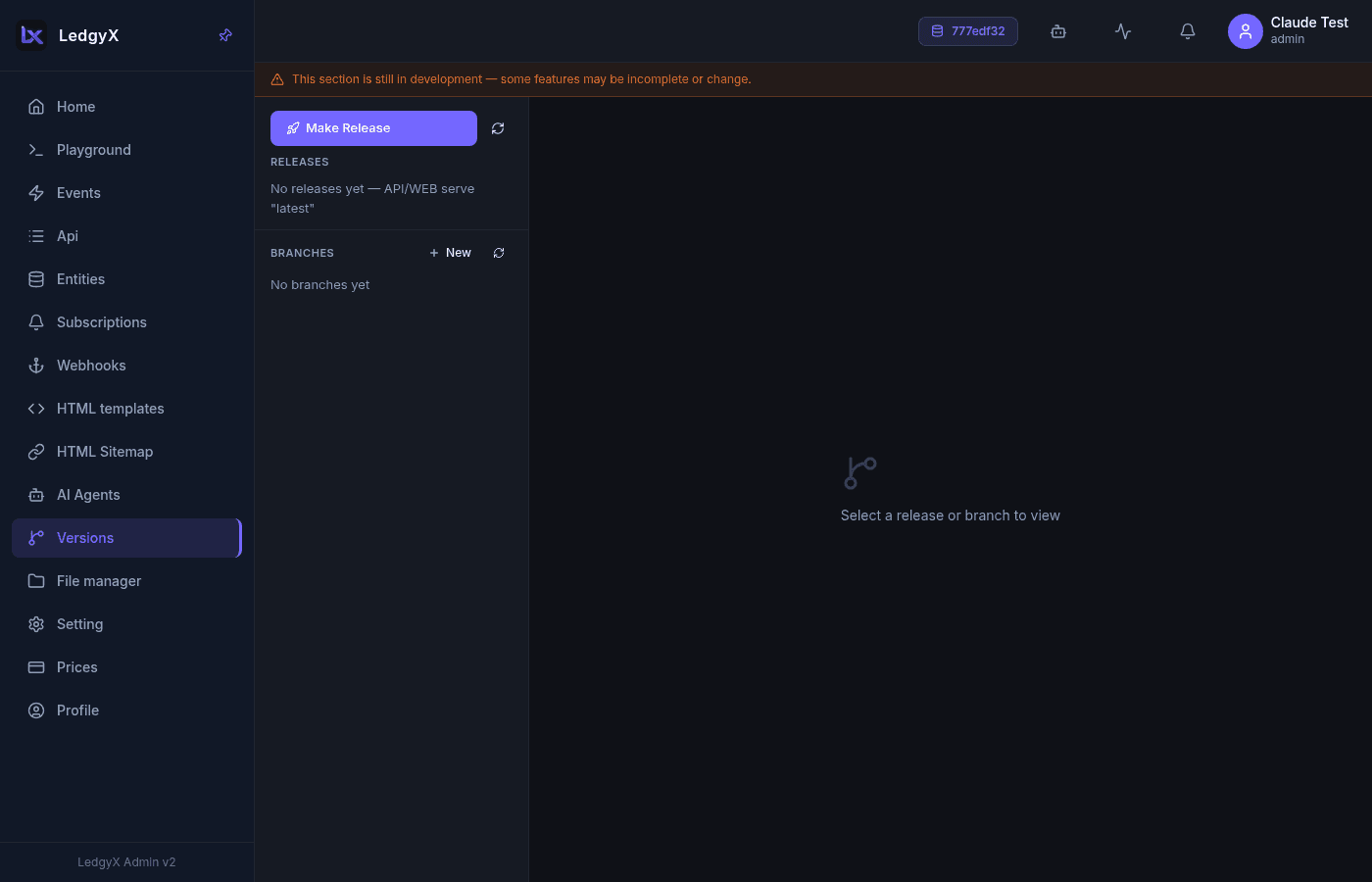The image size is (1372, 882).
Task: Open HTML templates page link
Action: 126,409
